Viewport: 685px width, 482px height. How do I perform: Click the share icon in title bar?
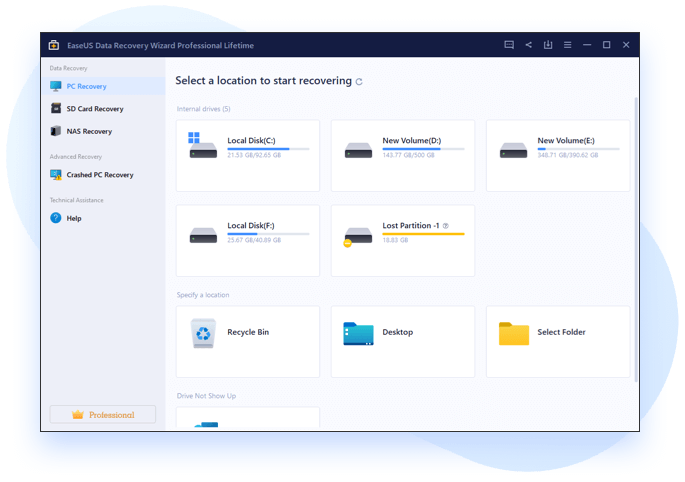coord(529,45)
